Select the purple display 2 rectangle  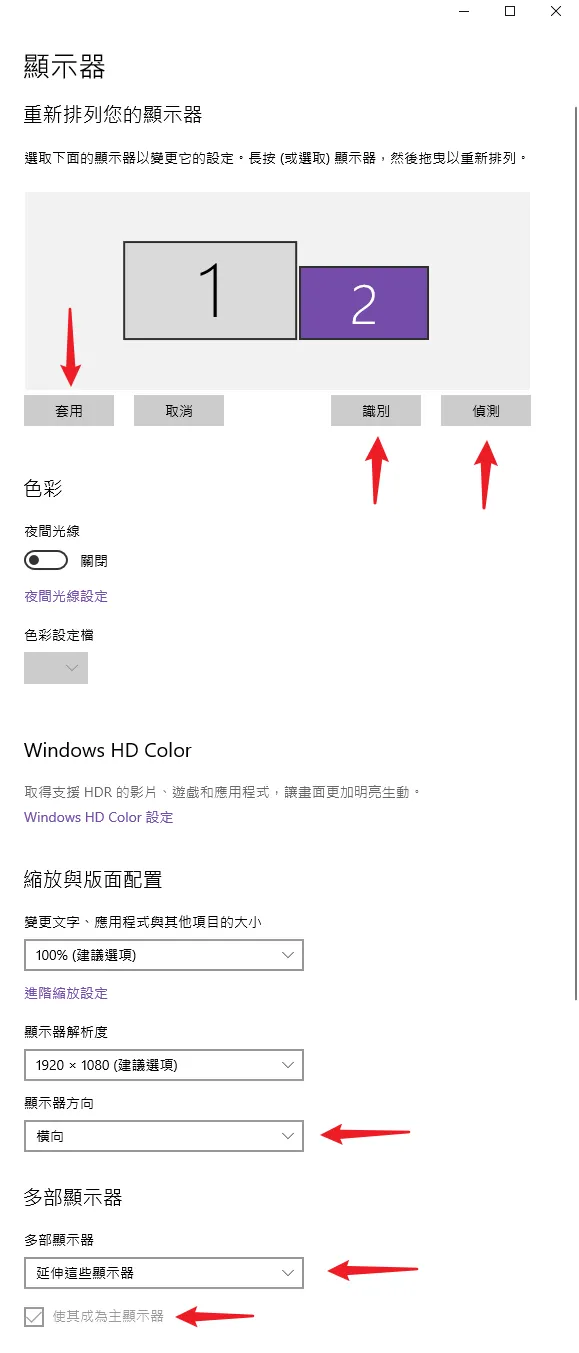364,302
